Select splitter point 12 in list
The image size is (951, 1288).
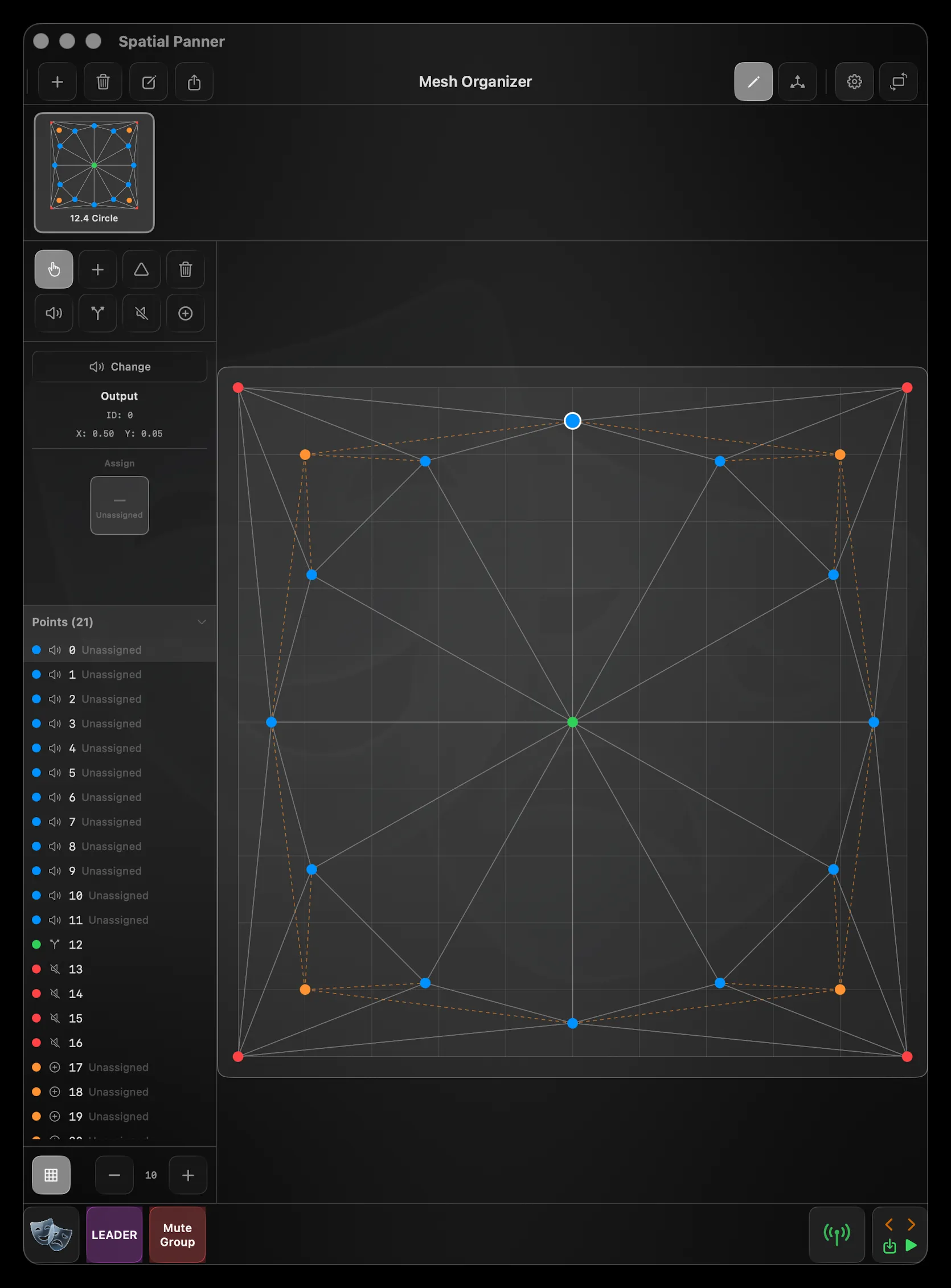click(120, 945)
